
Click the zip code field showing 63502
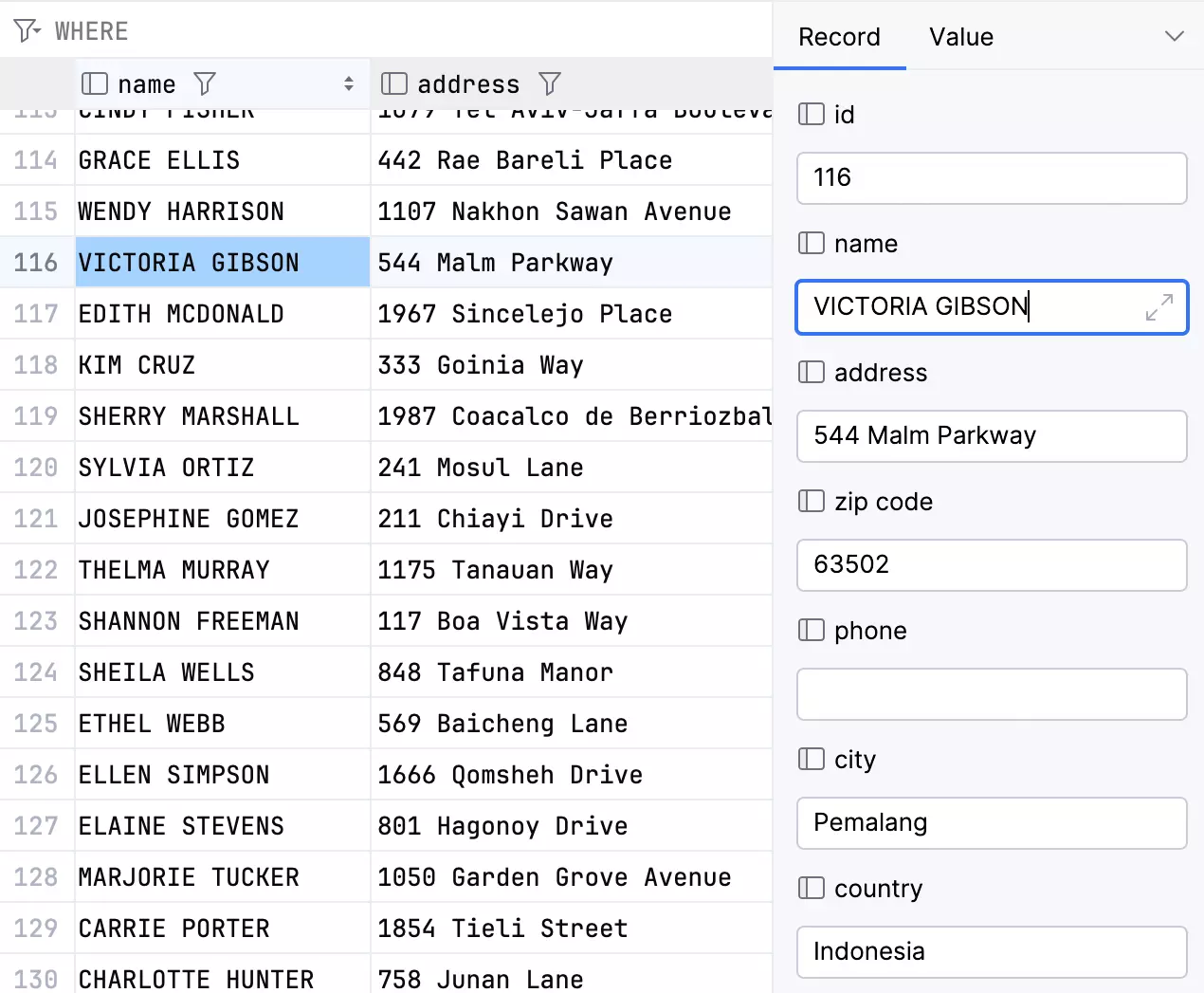coord(991,565)
